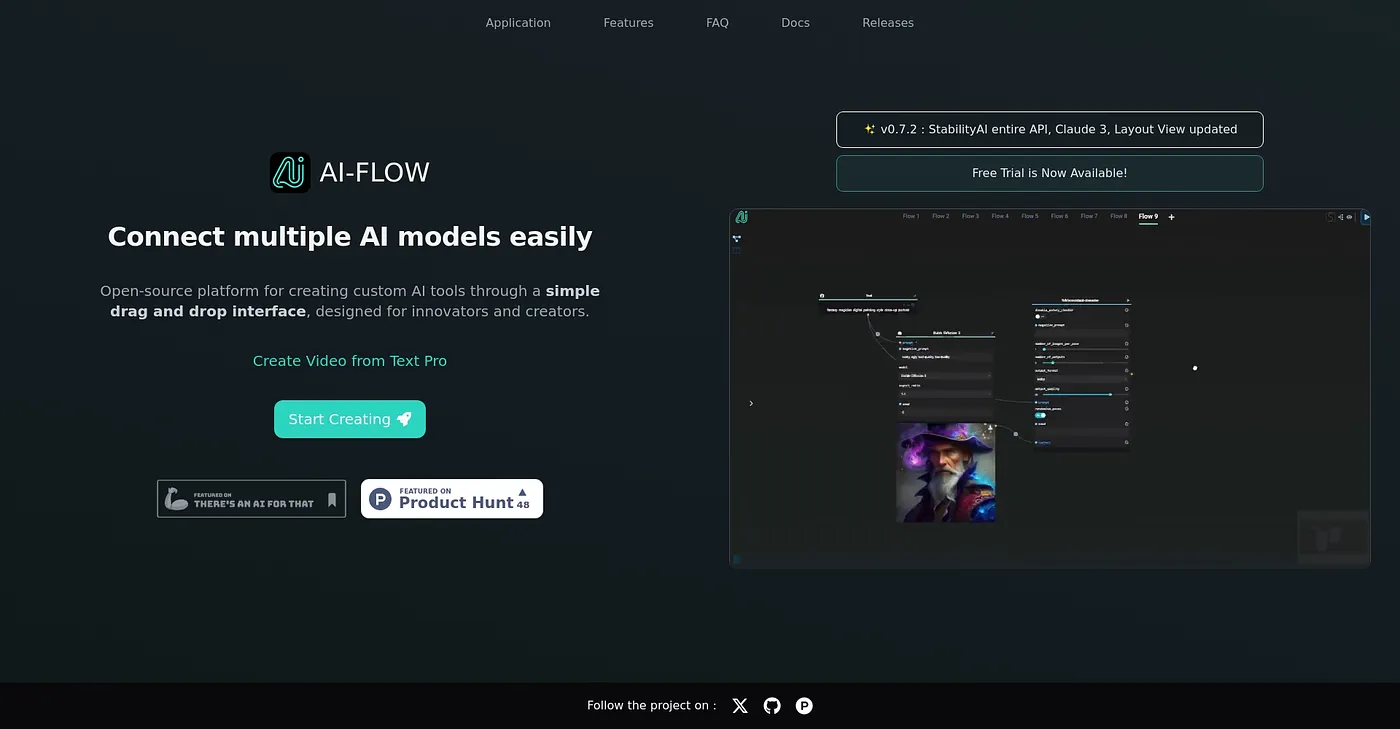Open X (Twitter) profile in footer
Image resolution: width=1400 pixels, height=729 pixels.
tap(740, 706)
